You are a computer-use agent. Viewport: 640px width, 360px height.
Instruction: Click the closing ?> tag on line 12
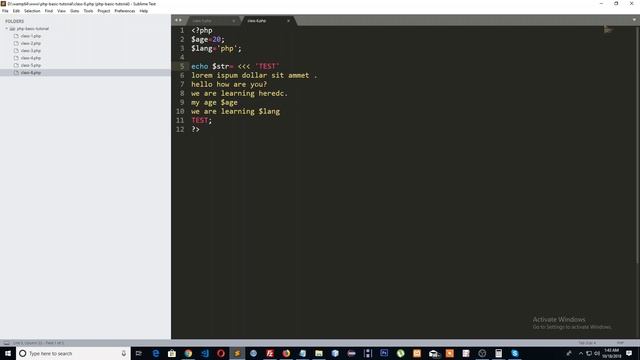196,129
